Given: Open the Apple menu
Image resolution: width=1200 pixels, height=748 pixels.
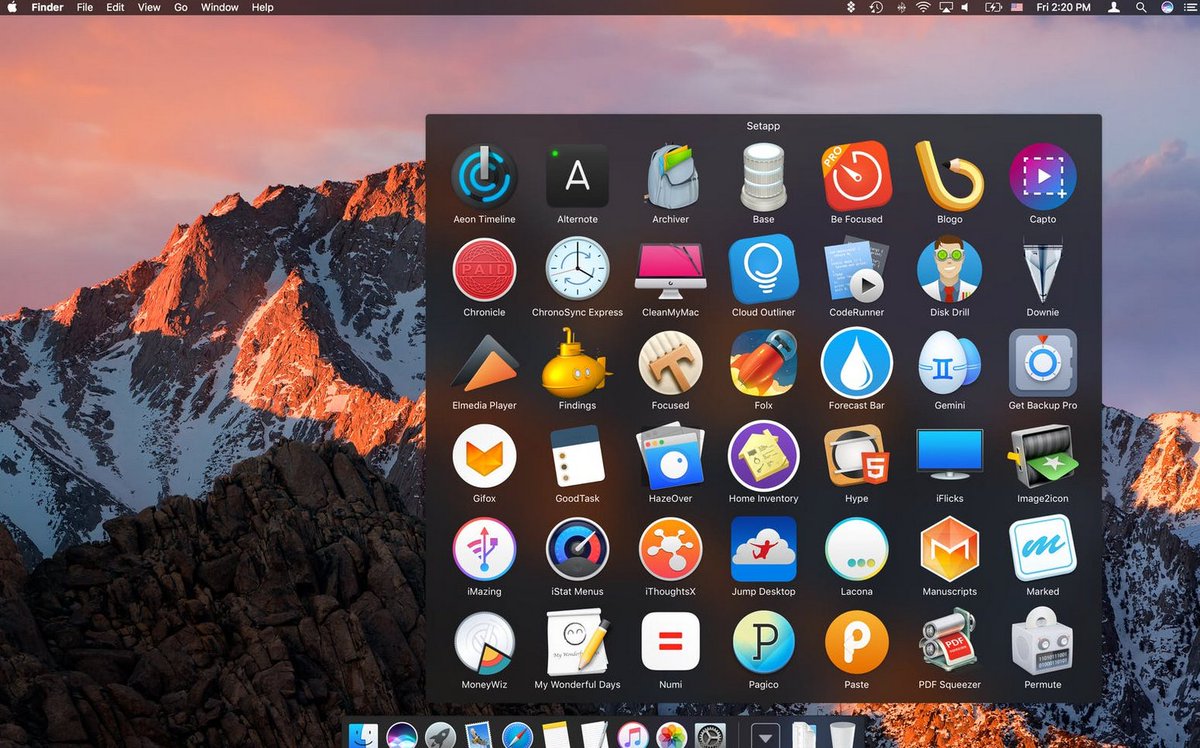Looking at the screenshot, I should click(x=13, y=7).
